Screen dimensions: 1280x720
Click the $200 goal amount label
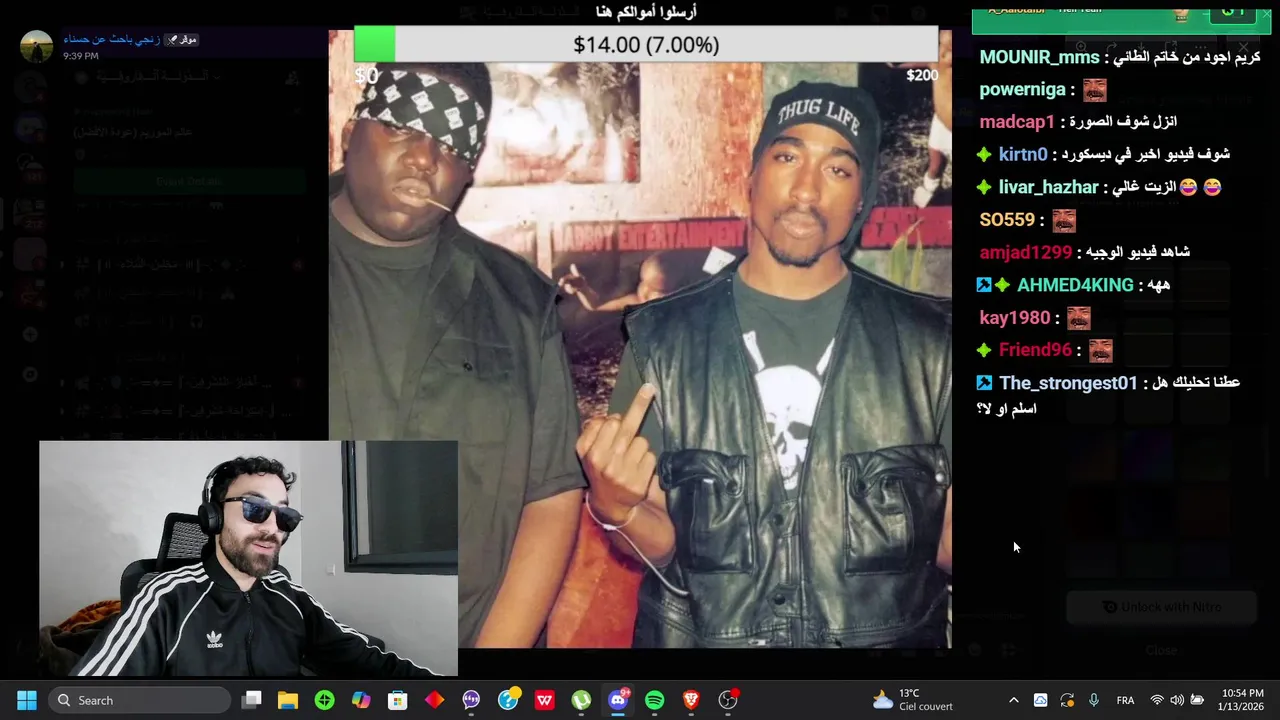click(922, 75)
